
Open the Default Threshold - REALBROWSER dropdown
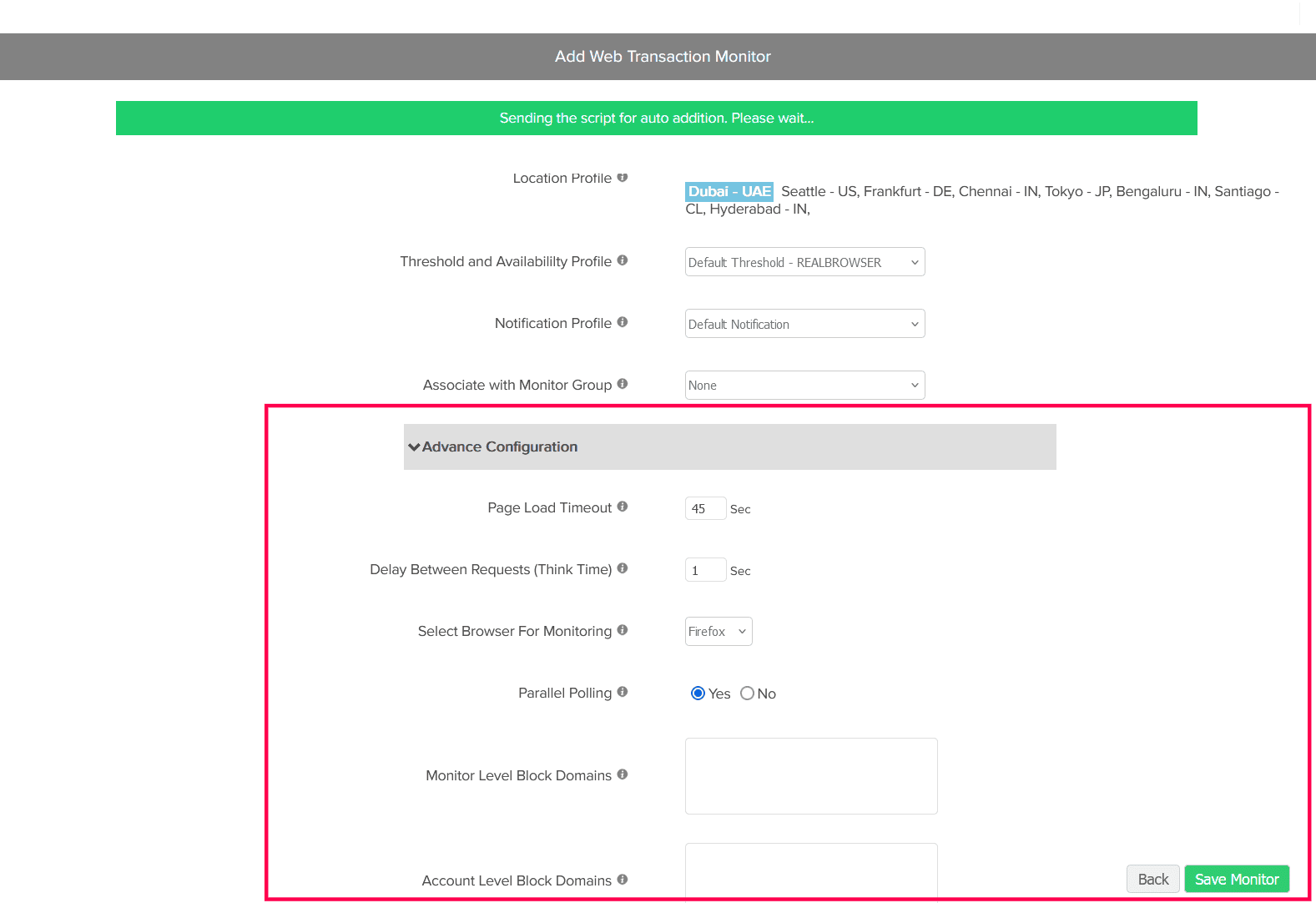point(804,262)
